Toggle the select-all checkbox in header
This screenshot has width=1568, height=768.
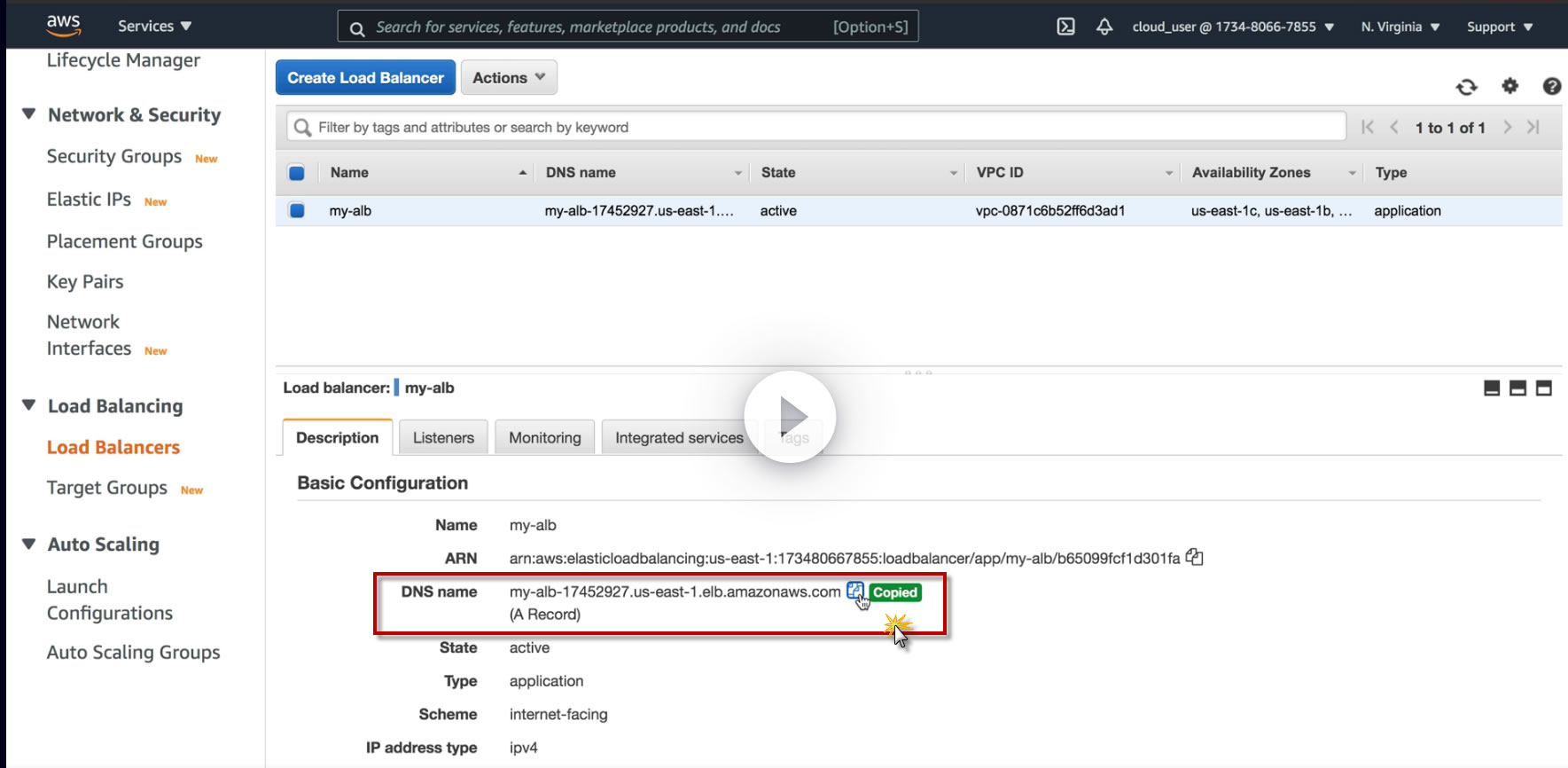pos(297,173)
